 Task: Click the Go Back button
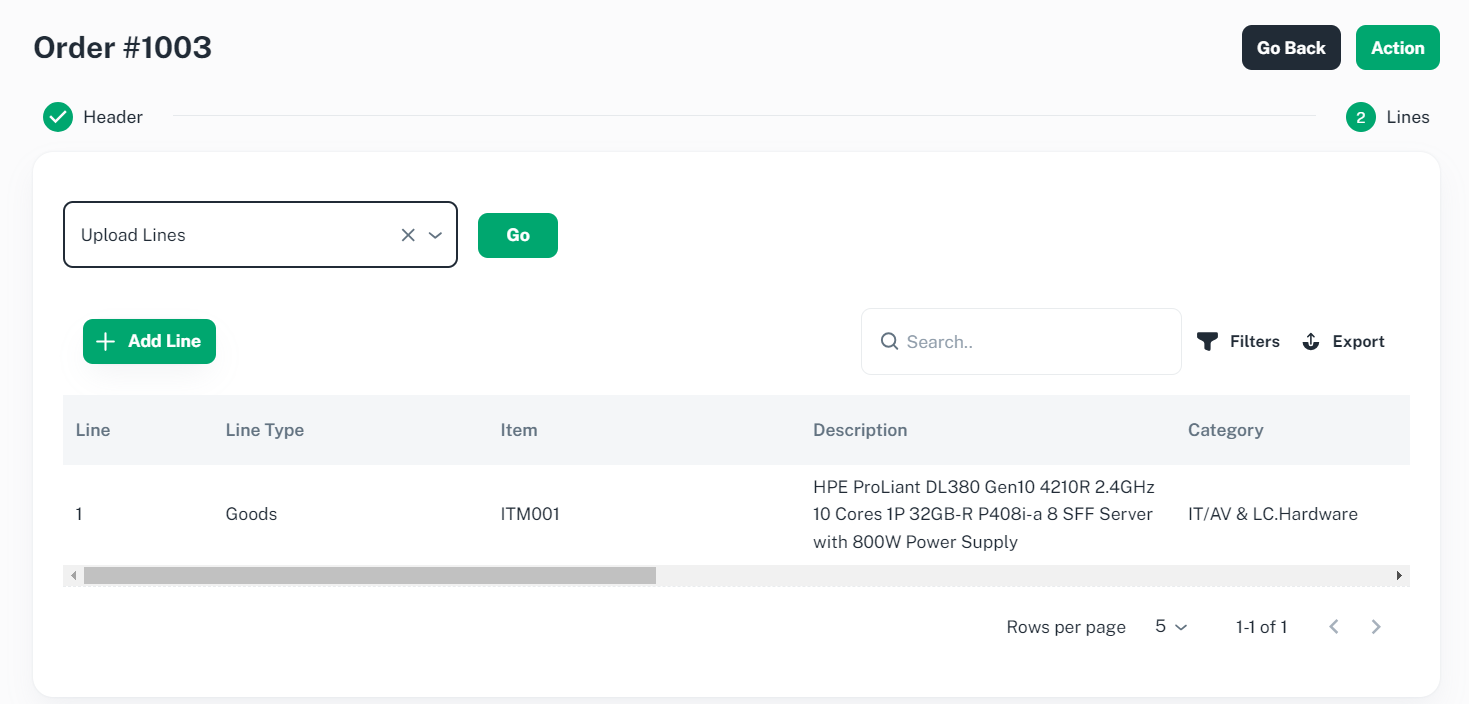click(1290, 47)
